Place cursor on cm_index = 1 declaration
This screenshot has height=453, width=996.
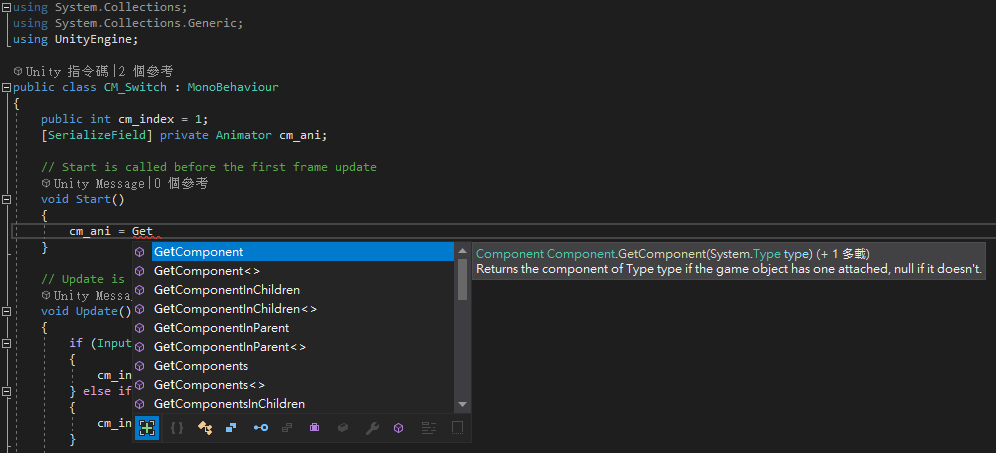124,119
